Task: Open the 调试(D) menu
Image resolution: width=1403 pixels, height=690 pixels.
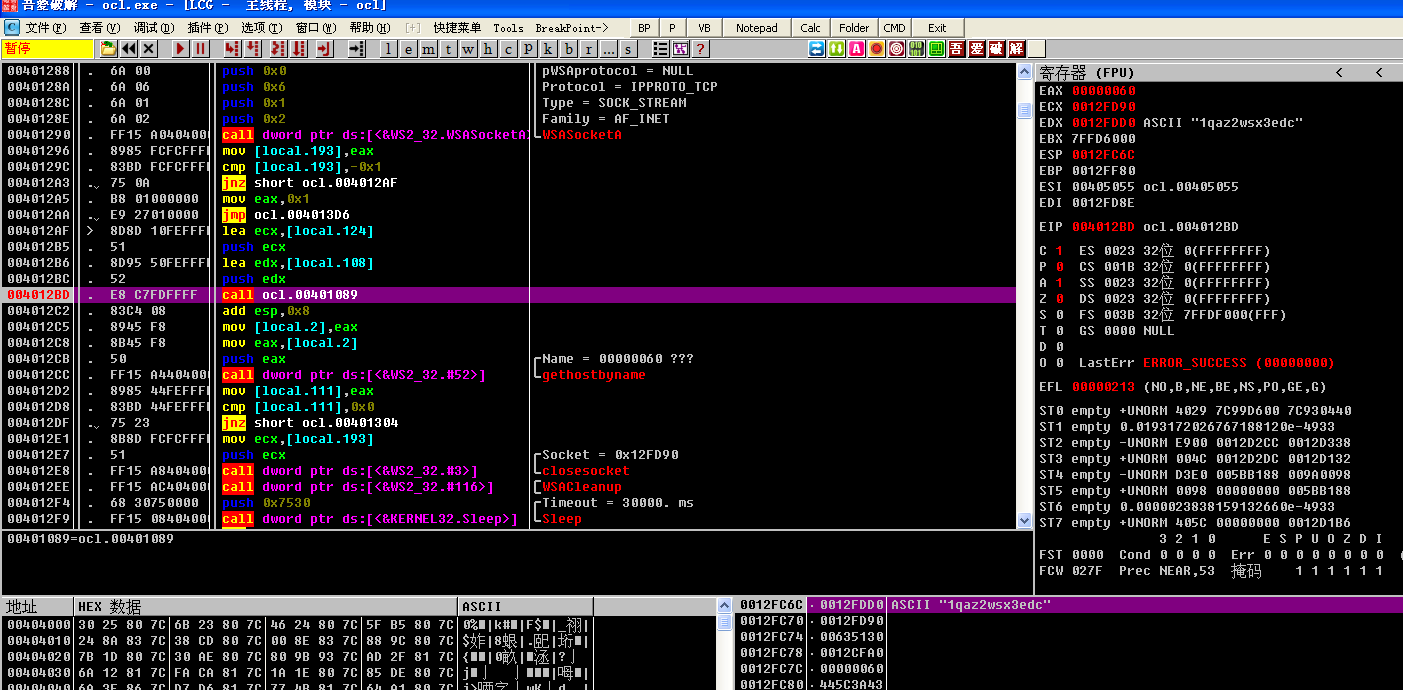Action: click(x=154, y=28)
